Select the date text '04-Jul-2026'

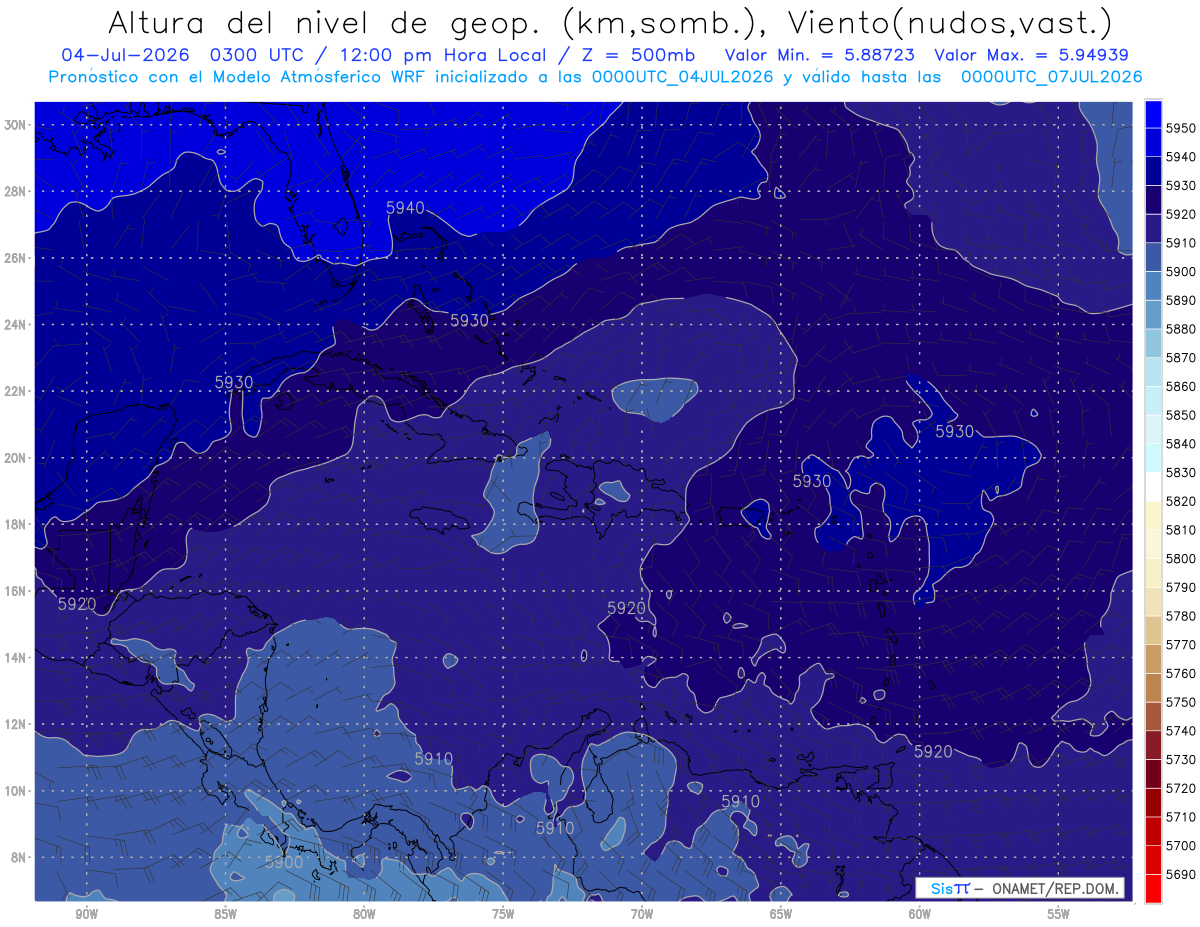point(125,55)
